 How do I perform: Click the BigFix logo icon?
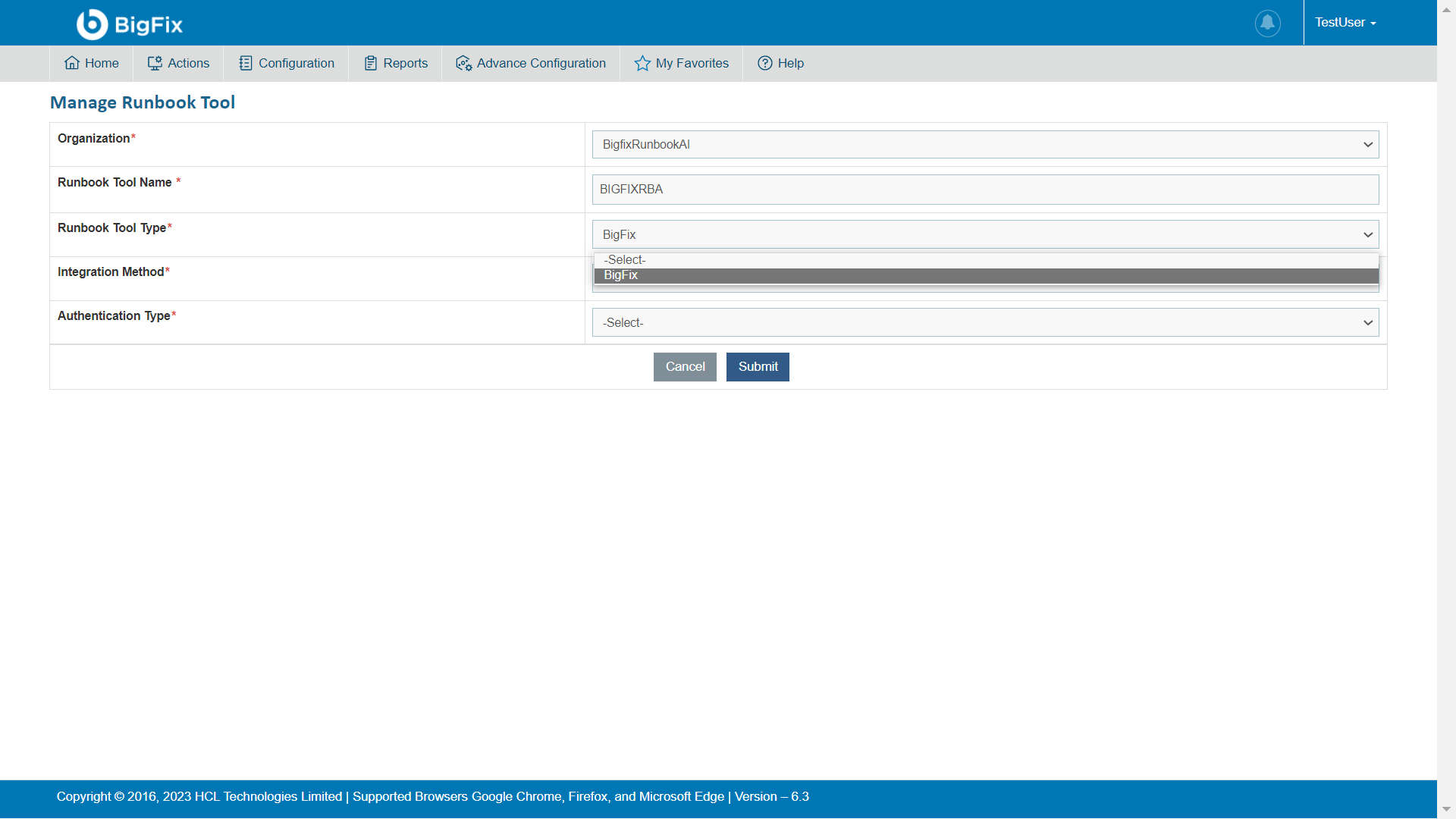92,24
